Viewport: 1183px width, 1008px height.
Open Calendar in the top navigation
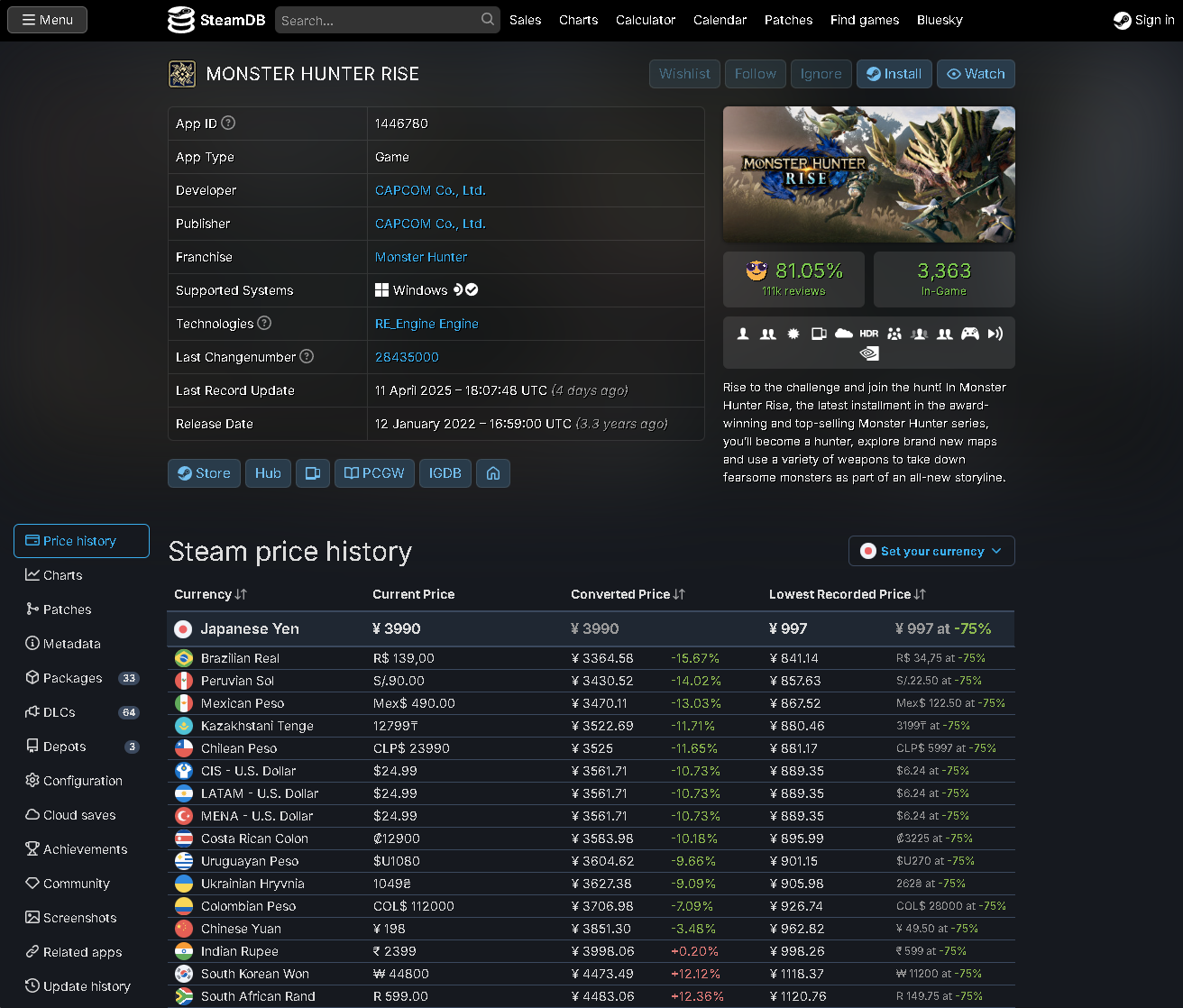[720, 20]
